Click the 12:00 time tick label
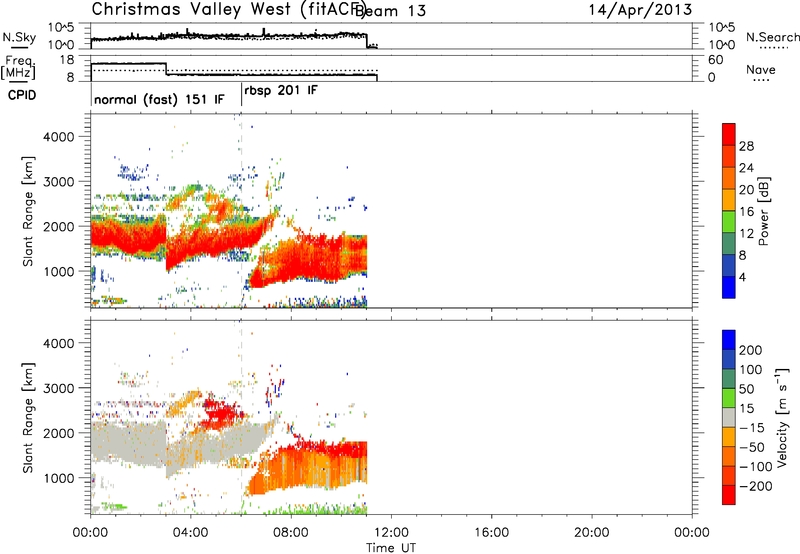 [x=391, y=533]
